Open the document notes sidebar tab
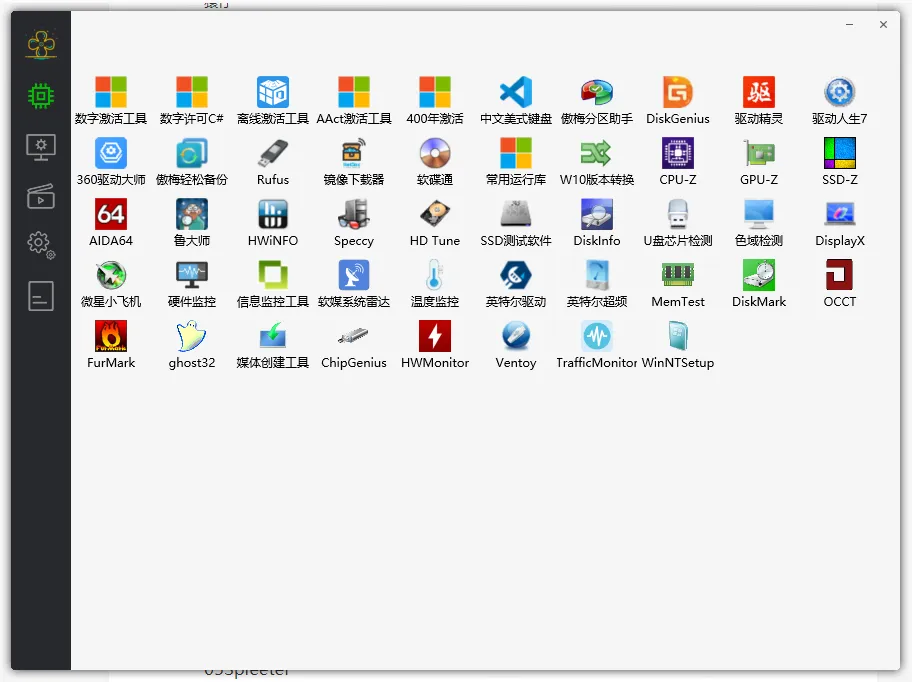The width and height of the screenshot is (912, 682). pos(41,296)
